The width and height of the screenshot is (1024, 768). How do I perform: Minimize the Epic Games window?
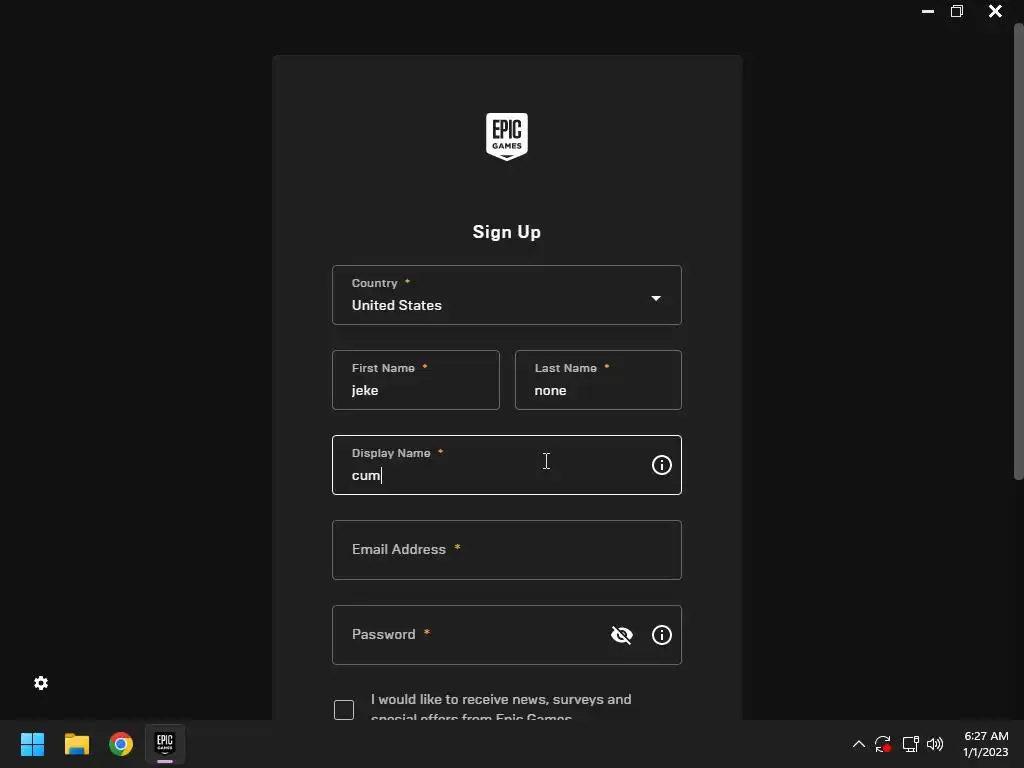(x=927, y=11)
